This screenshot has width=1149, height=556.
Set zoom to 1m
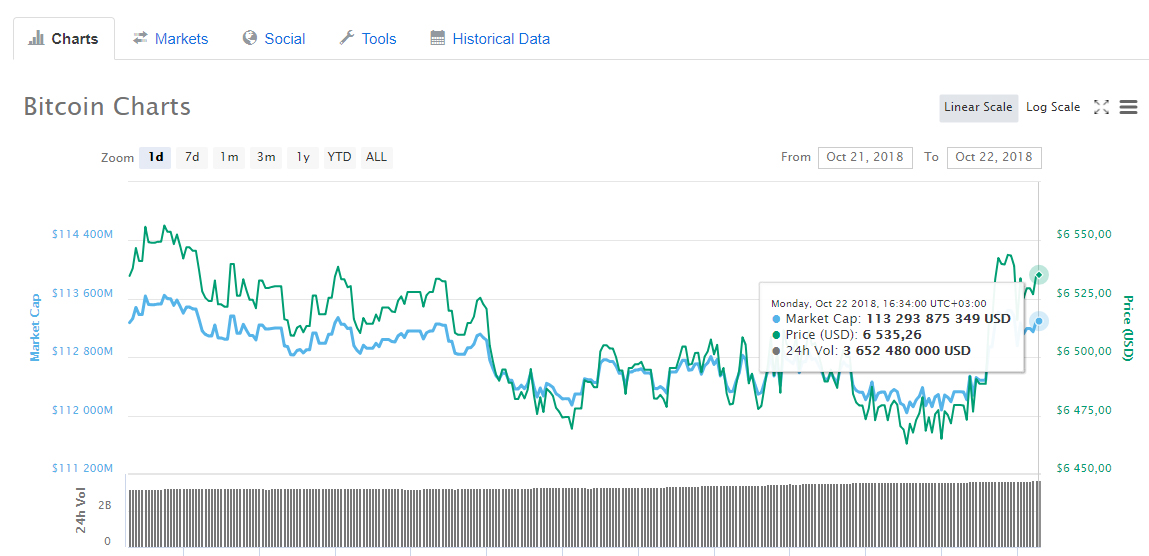(x=229, y=157)
